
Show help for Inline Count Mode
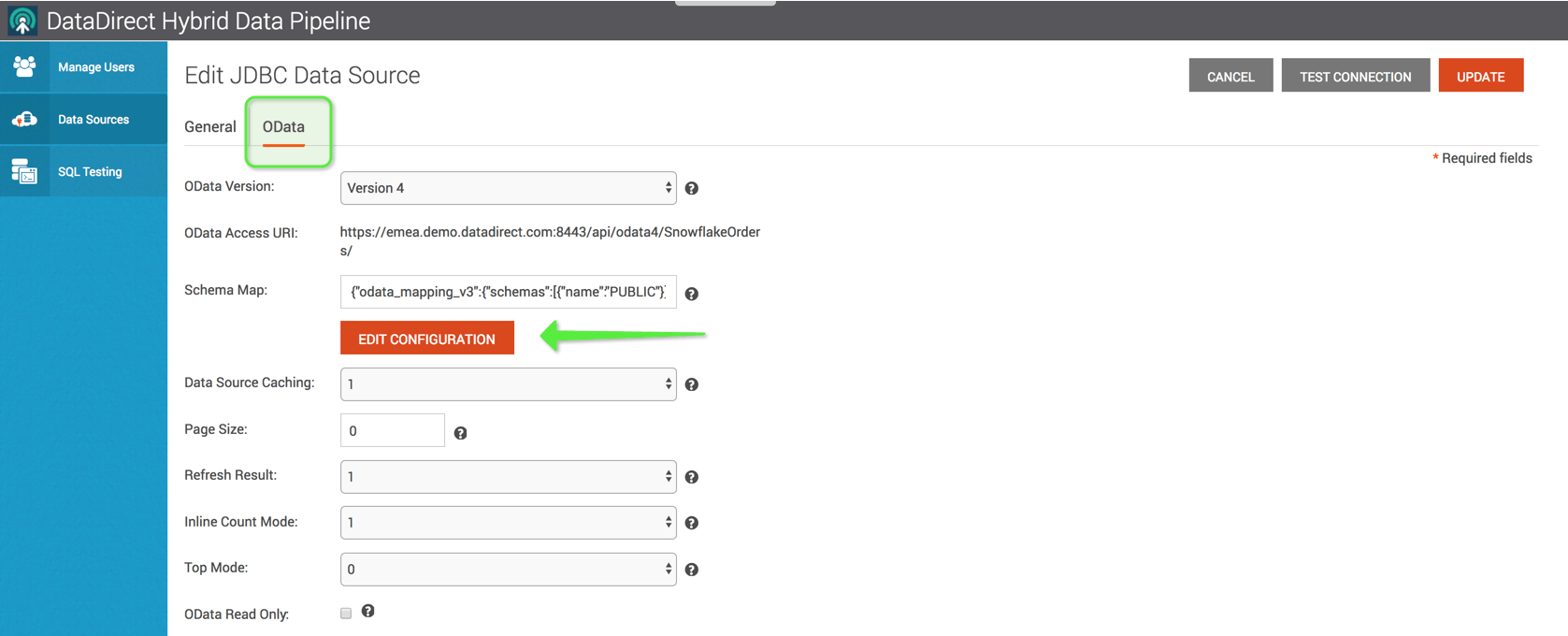pyautogui.click(x=692, y=523)
